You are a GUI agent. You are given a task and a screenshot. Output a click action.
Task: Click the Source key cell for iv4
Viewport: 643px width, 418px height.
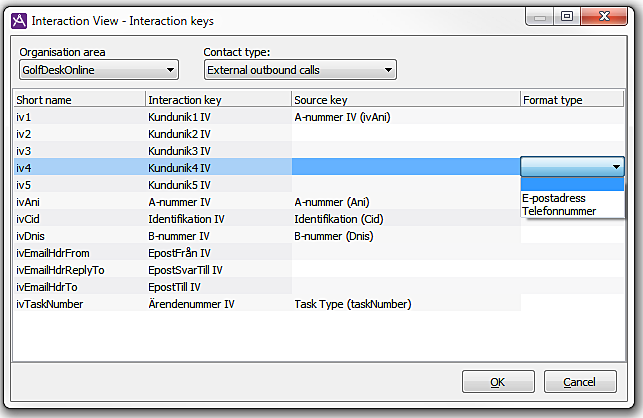(x=405, y=168)
